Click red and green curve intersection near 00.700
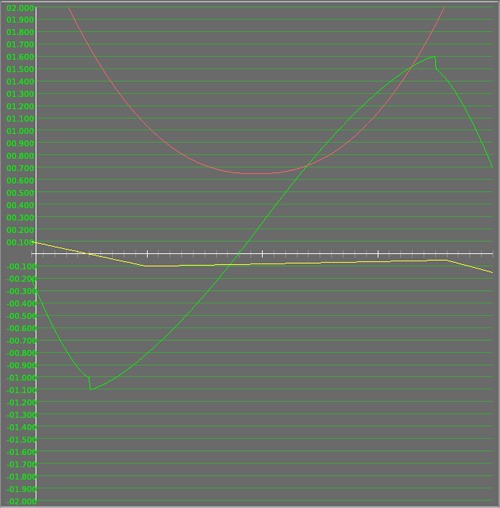This screenshot has width=500, height=508. point(307,165)
